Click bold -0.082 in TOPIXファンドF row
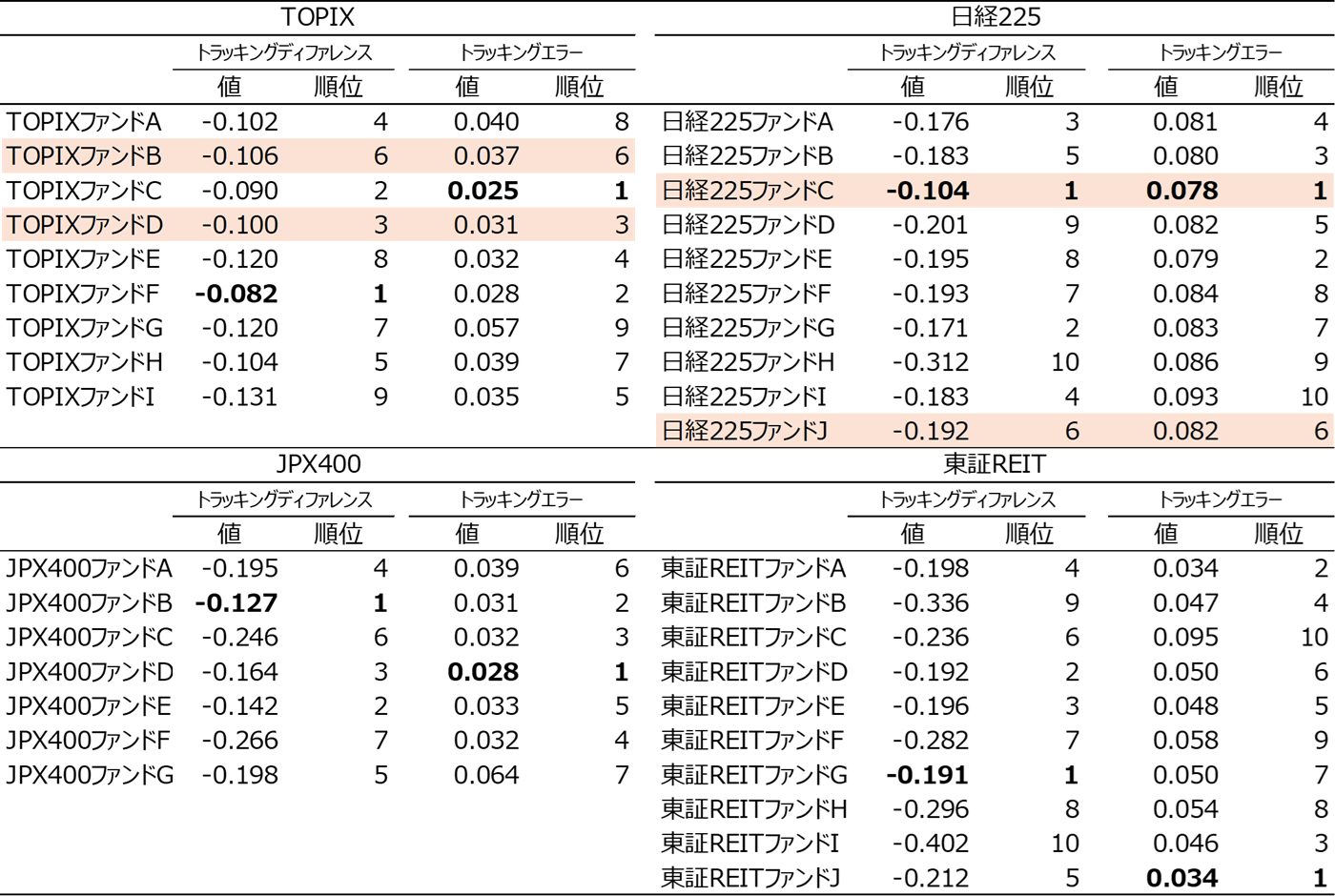This screenshot has width=1335, height=896. pos(236,294)
